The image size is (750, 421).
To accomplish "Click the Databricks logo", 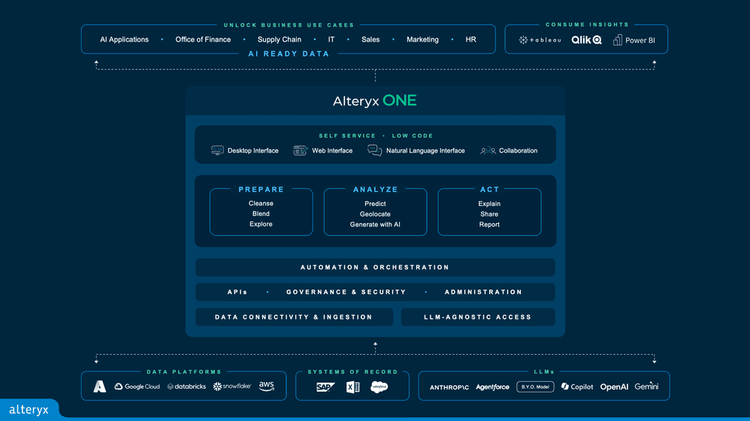I will pos(185,386).
